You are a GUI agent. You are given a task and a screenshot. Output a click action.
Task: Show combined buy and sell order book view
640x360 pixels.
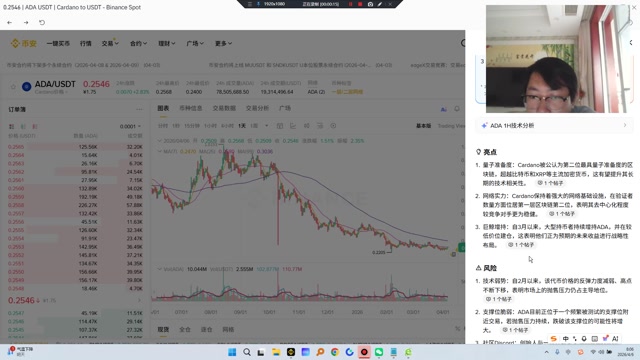tap(11, 127)
